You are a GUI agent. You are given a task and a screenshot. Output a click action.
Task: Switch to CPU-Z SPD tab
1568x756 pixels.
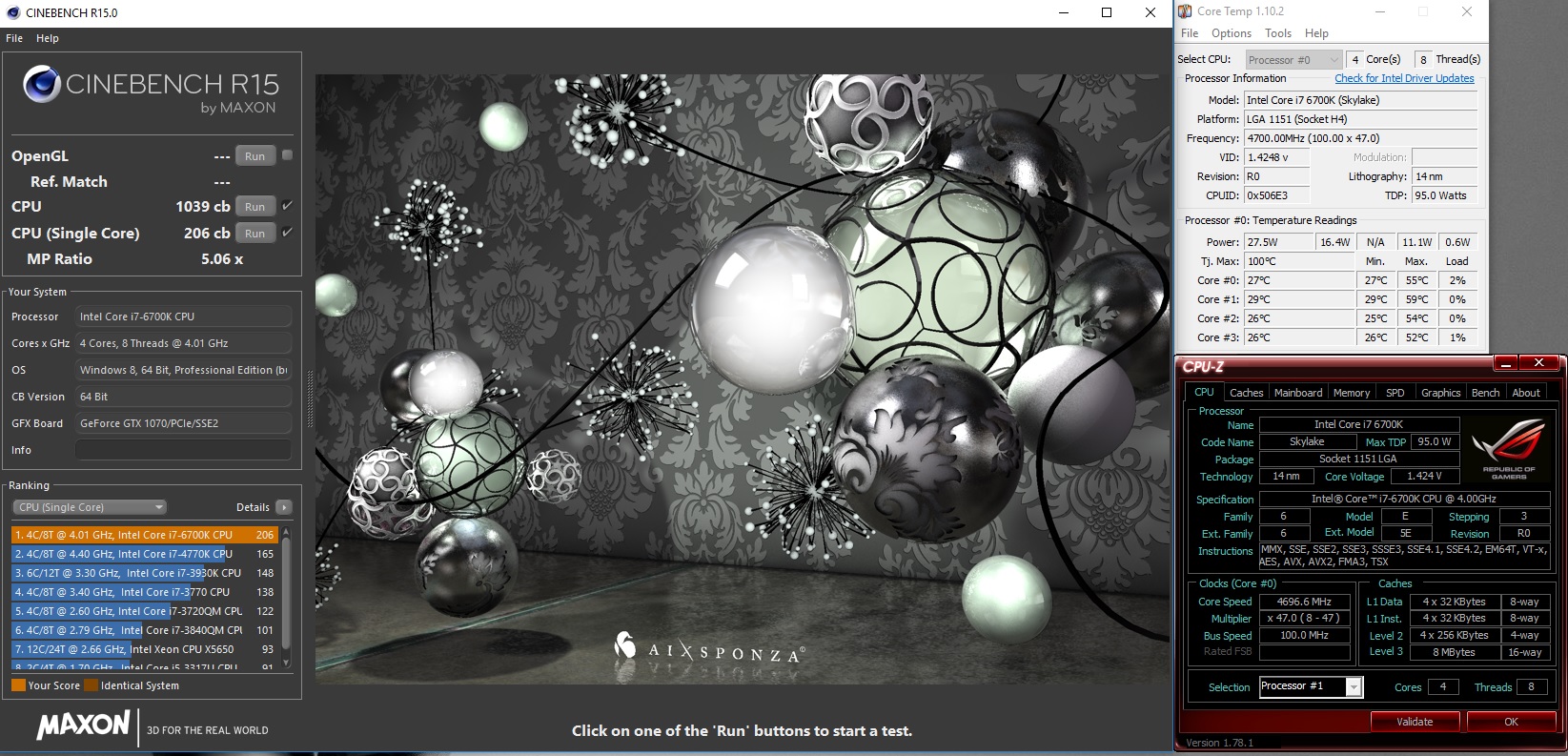coord(1395,393)
